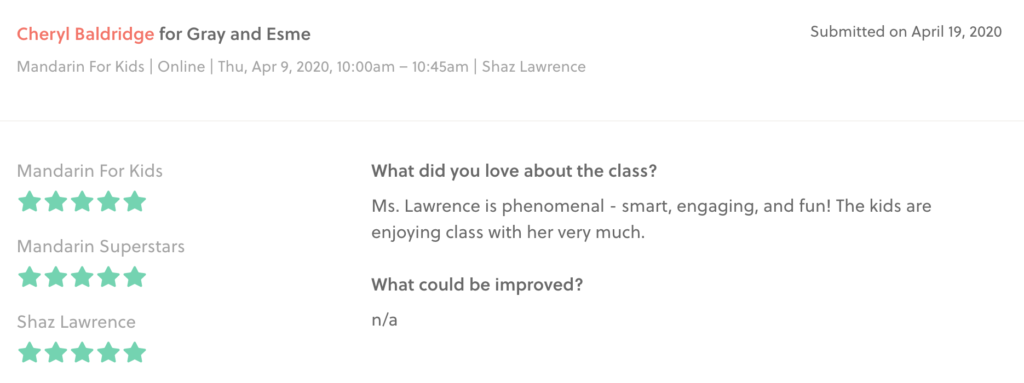This screenshot has width=1024, height=383.
Task: Click third star under Shaz Lawrence rating
Action: (82, 353)
